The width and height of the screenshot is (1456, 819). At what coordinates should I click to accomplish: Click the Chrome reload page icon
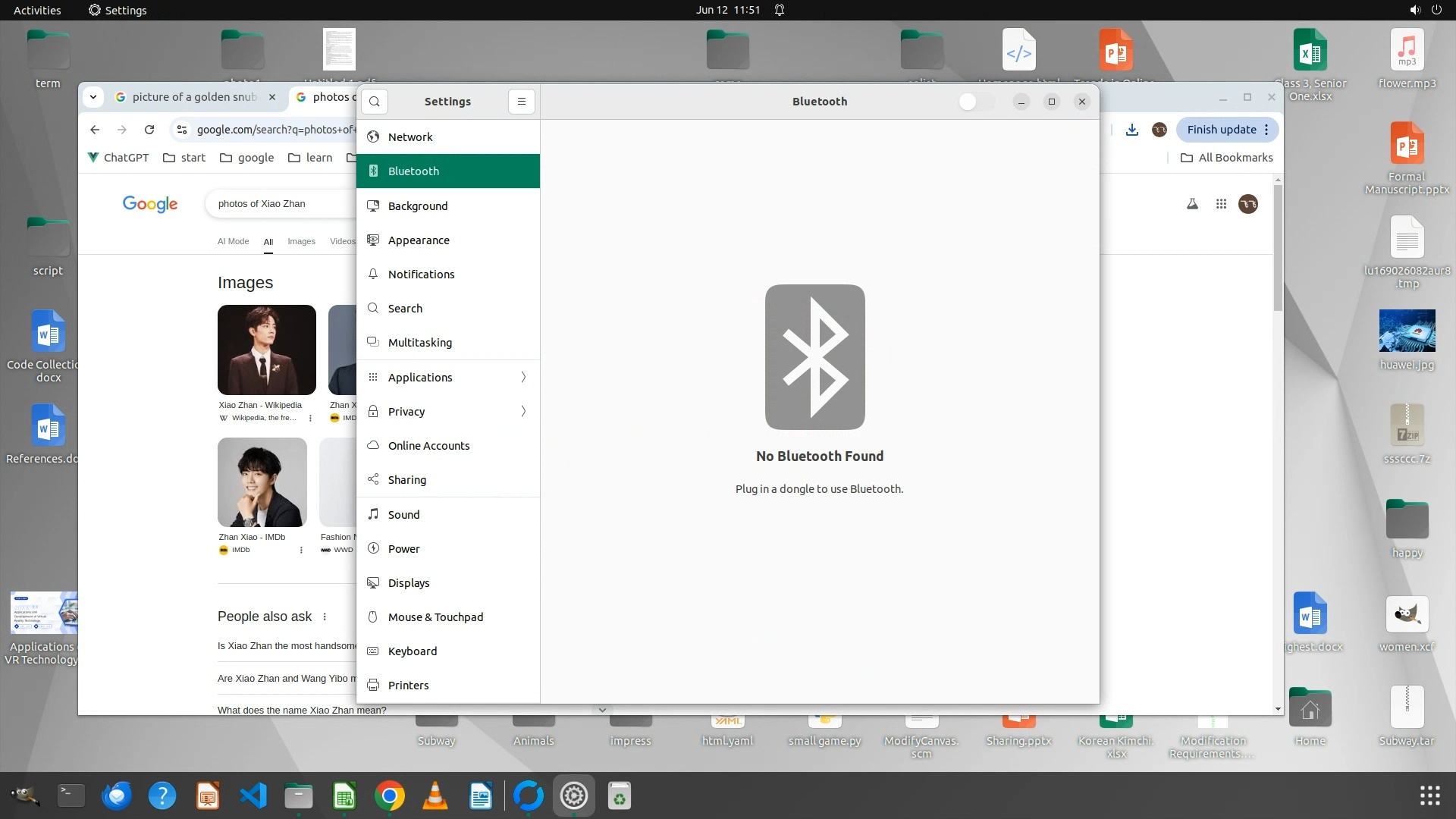tap(149, 130)
